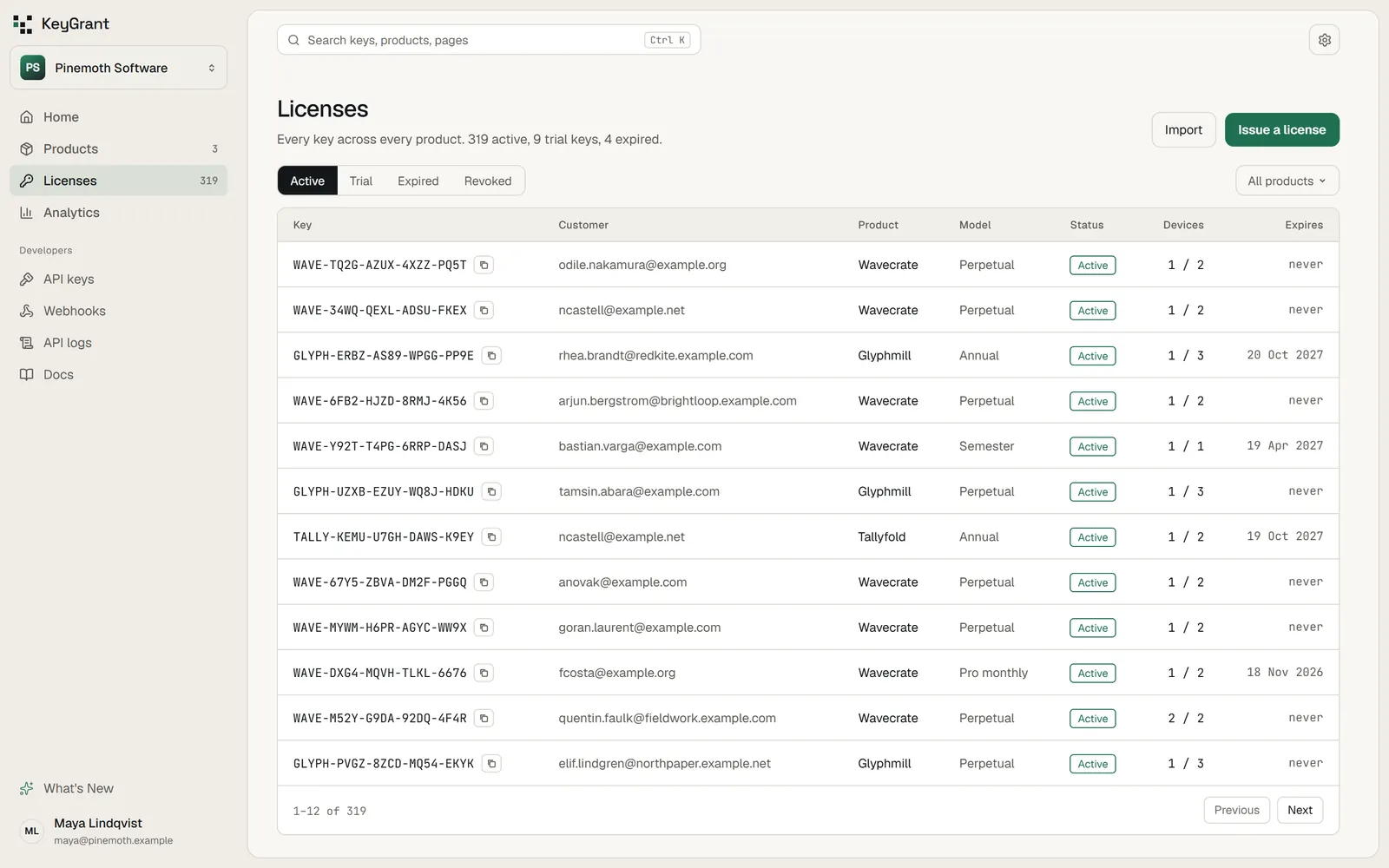The image size is (1389, 868).
Task: Click the Issue a license button
Action: [1281, 130]
